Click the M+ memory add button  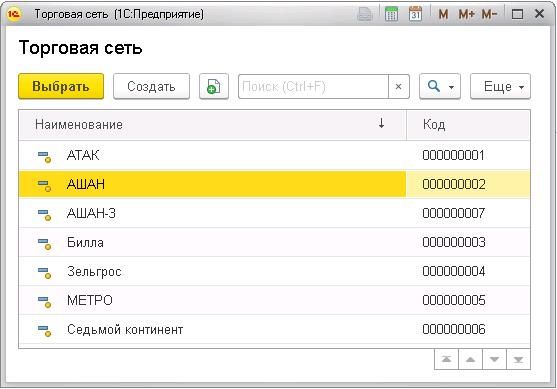[x=466, y=15]
